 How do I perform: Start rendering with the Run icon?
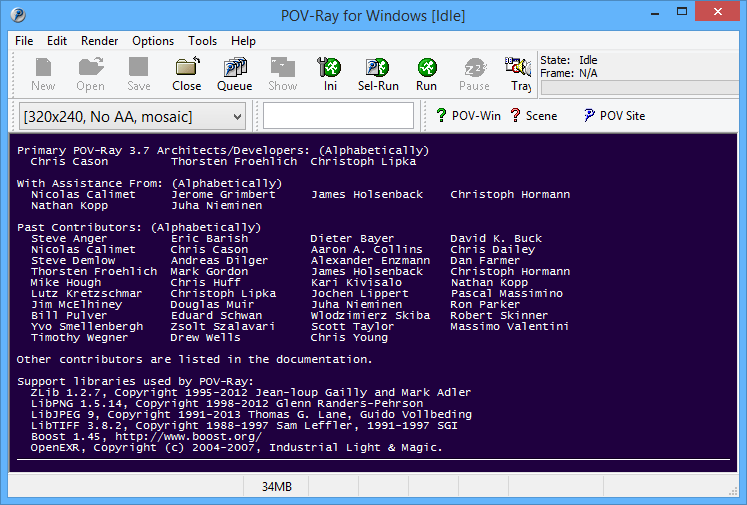[x=426, y=74]
